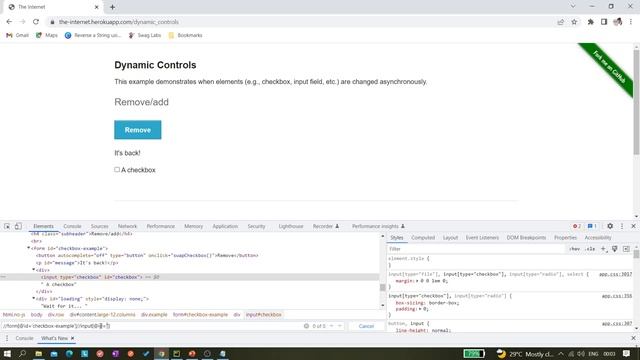Switch to DevTools Sources tab
Viewport: 640px width, 360px height.
(x=100, y=226)
